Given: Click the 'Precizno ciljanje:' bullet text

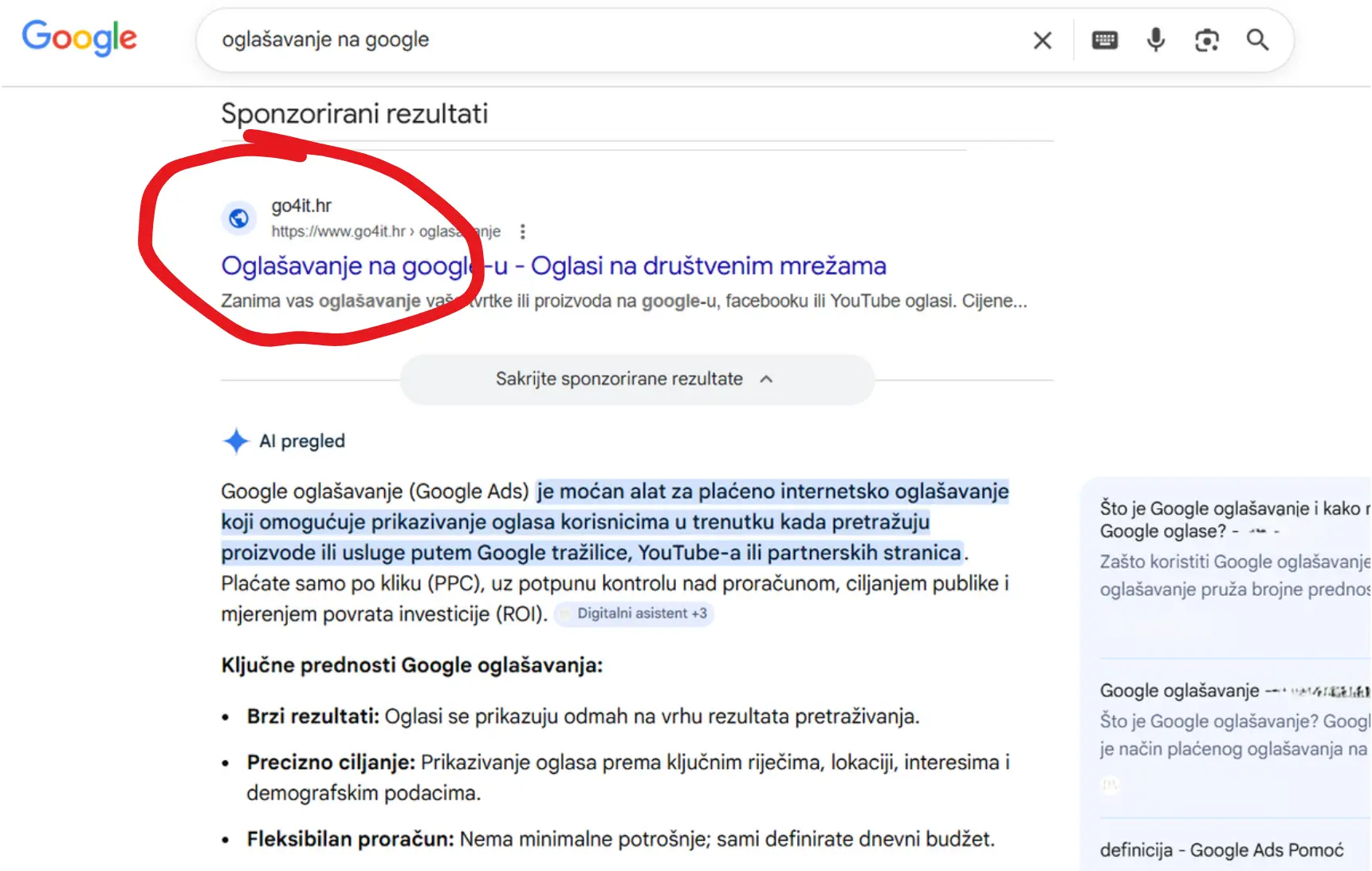Looking at the screenshot, I should coord(331,763).
